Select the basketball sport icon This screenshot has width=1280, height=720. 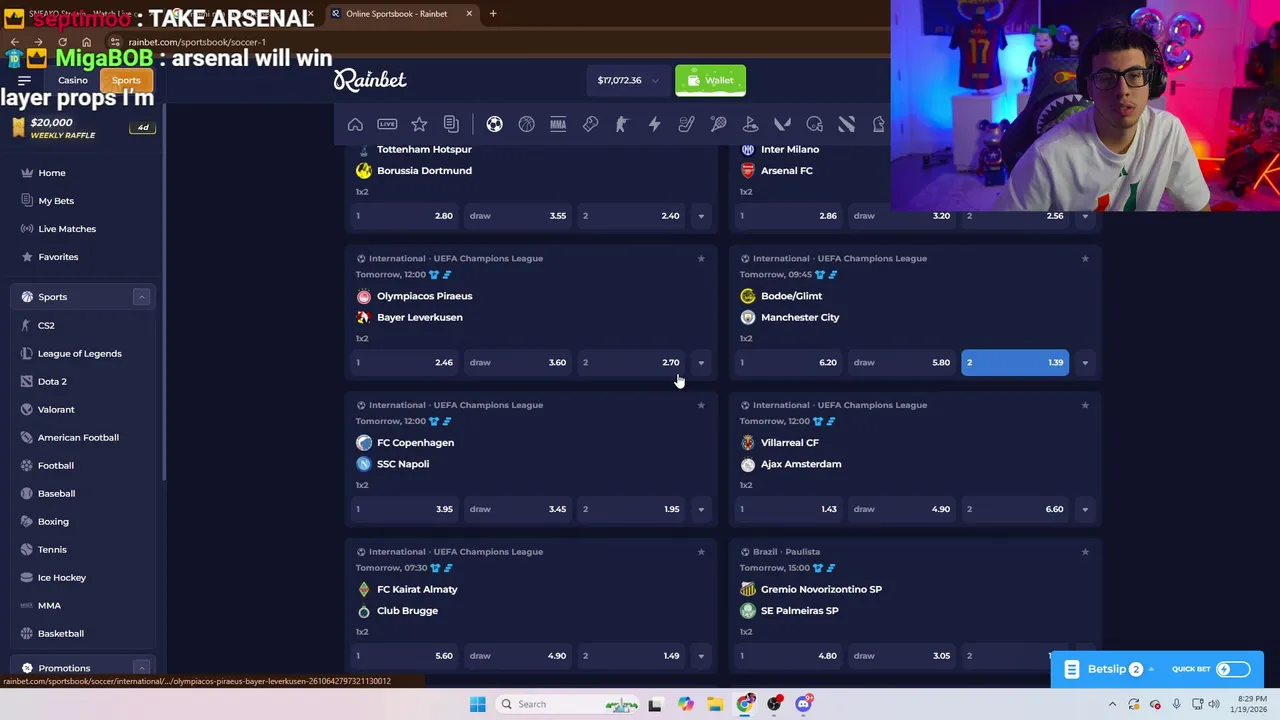526,124
